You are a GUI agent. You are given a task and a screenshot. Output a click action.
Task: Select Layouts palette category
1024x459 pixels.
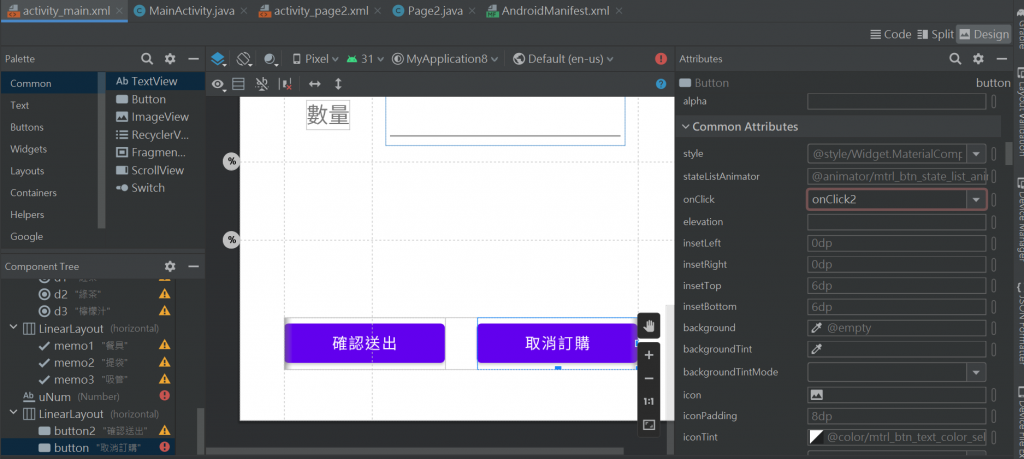[x=27, y=171]
